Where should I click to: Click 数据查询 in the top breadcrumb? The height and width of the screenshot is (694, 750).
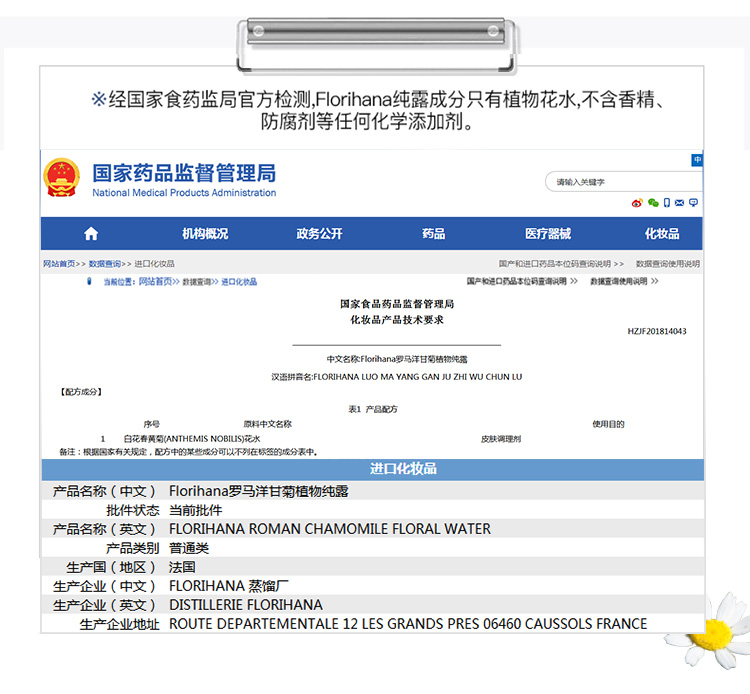(x=105, y=264)
